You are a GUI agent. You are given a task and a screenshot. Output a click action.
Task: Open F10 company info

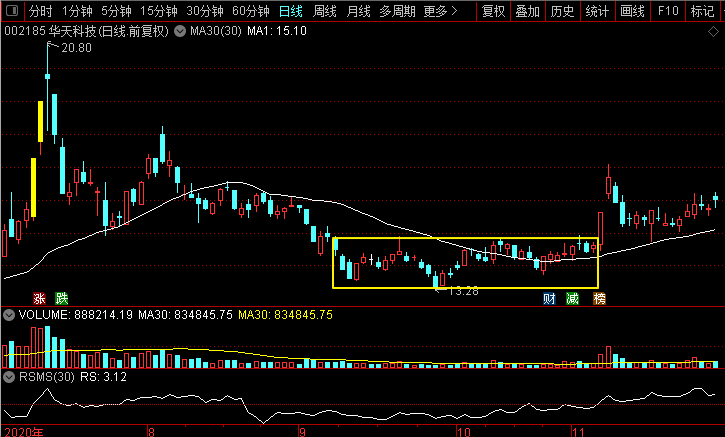(x=668, y=11)
